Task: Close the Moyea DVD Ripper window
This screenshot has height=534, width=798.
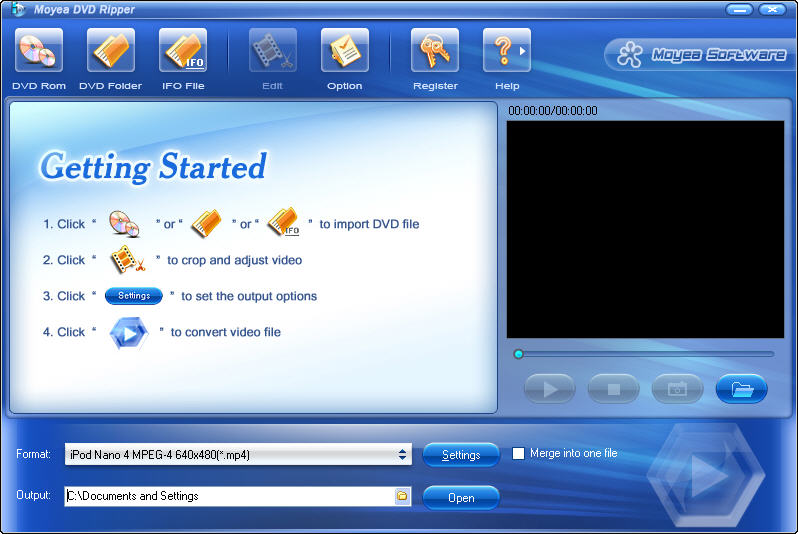Action: 773,9
